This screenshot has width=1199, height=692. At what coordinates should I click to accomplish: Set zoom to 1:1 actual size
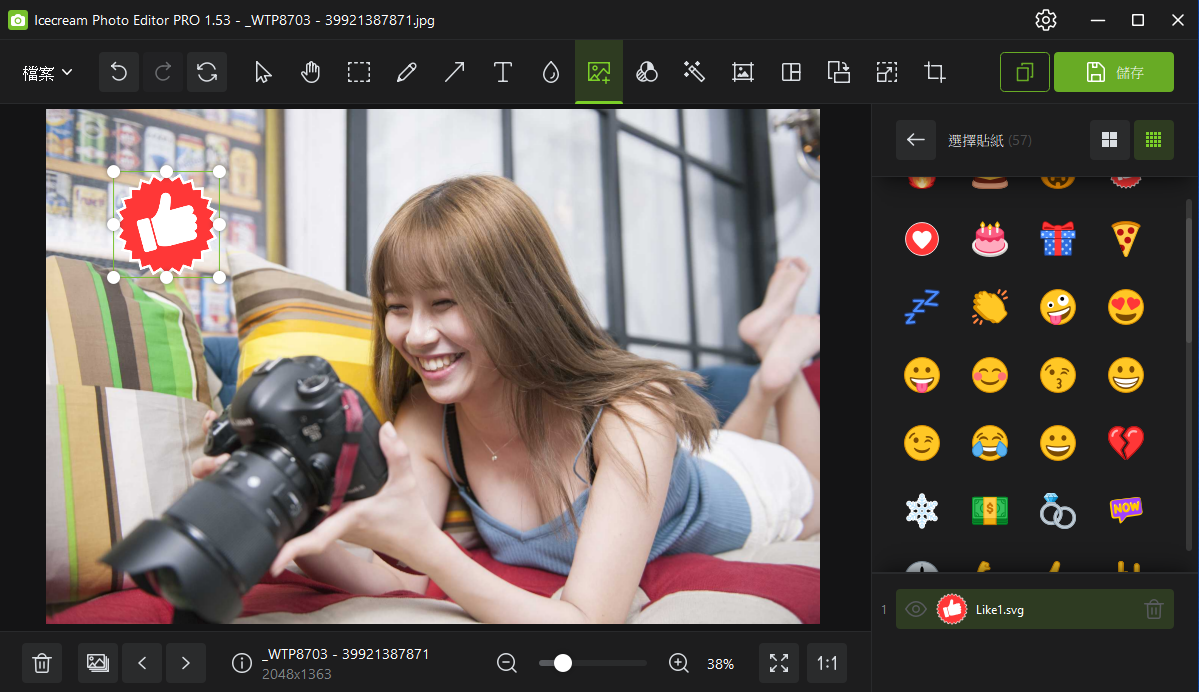tap(827, 663)
